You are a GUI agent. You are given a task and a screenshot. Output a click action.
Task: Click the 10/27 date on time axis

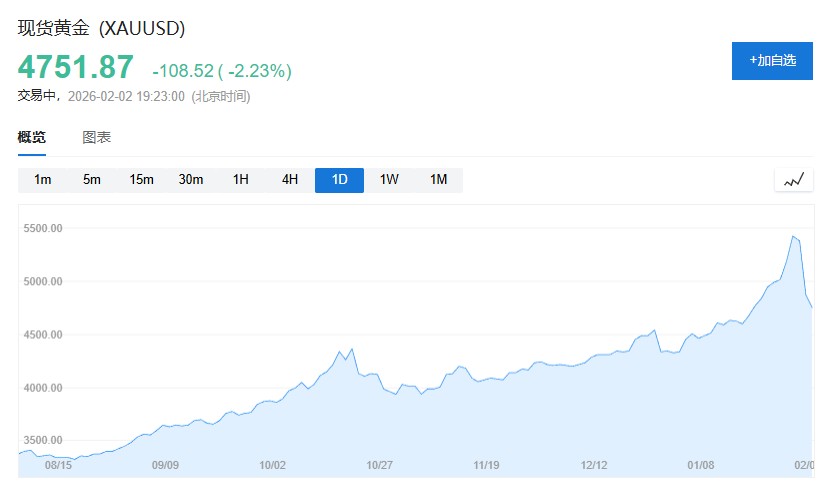[379, 465]
